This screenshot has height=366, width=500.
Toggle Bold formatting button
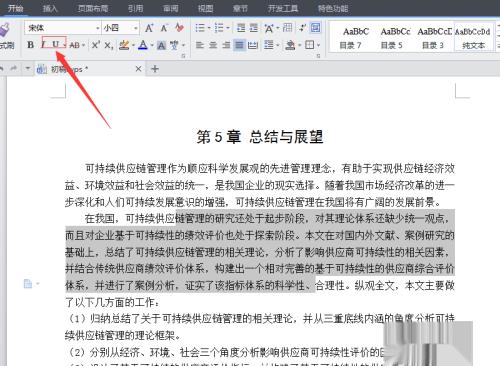[30, 45]
